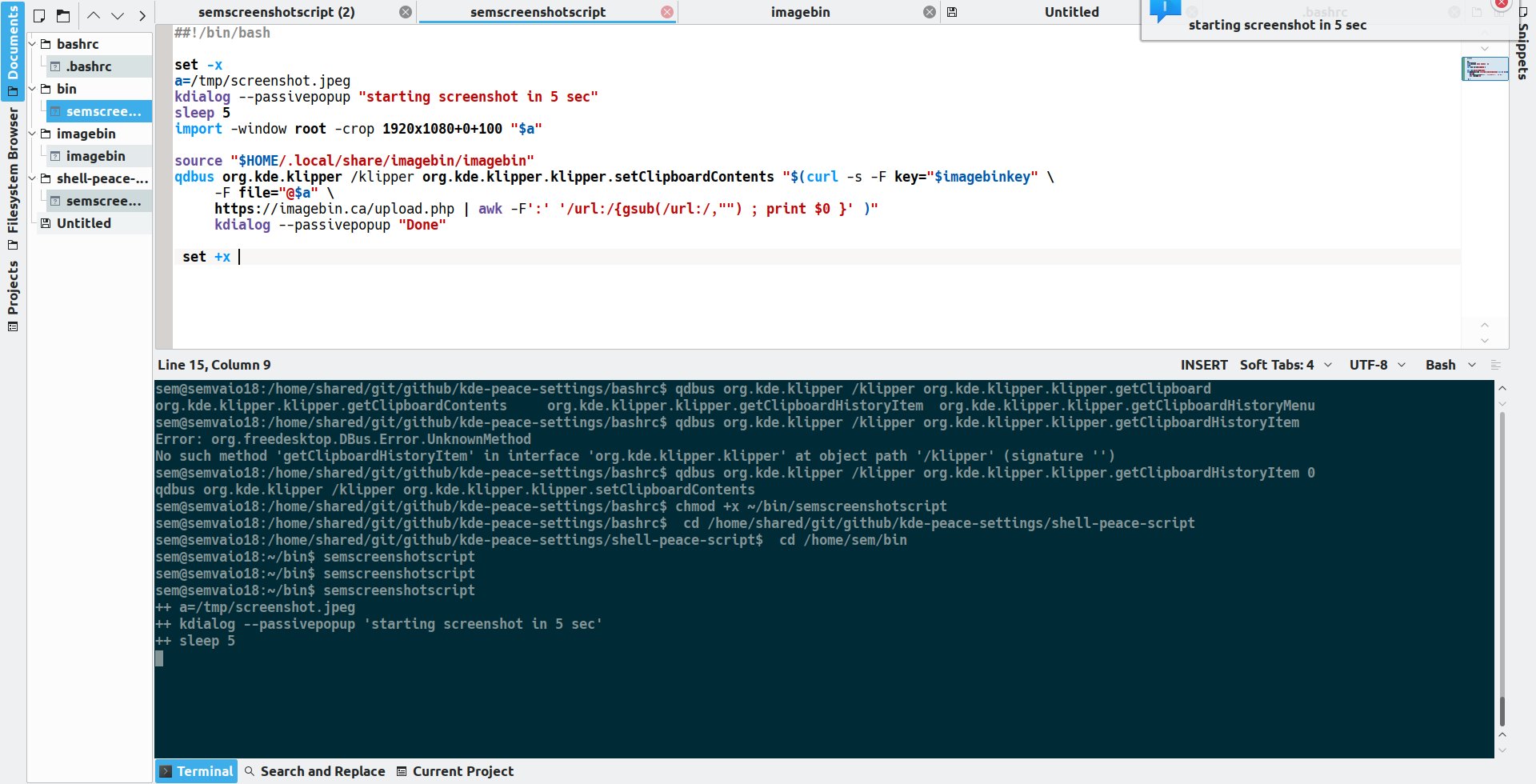Open the Search and Replace panel
This screenshot has height=784, width=1536.
coord(314,771)
